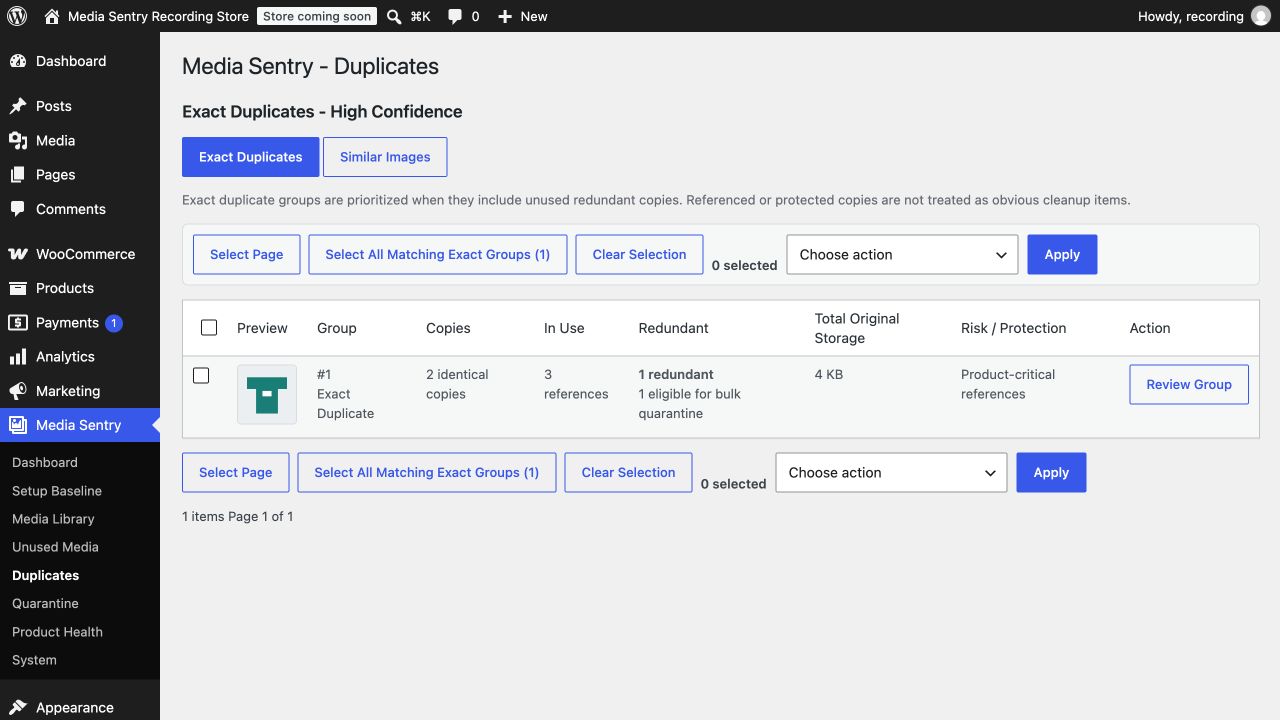Click the bottom Clear Selection button

click(x=629, y=473)
